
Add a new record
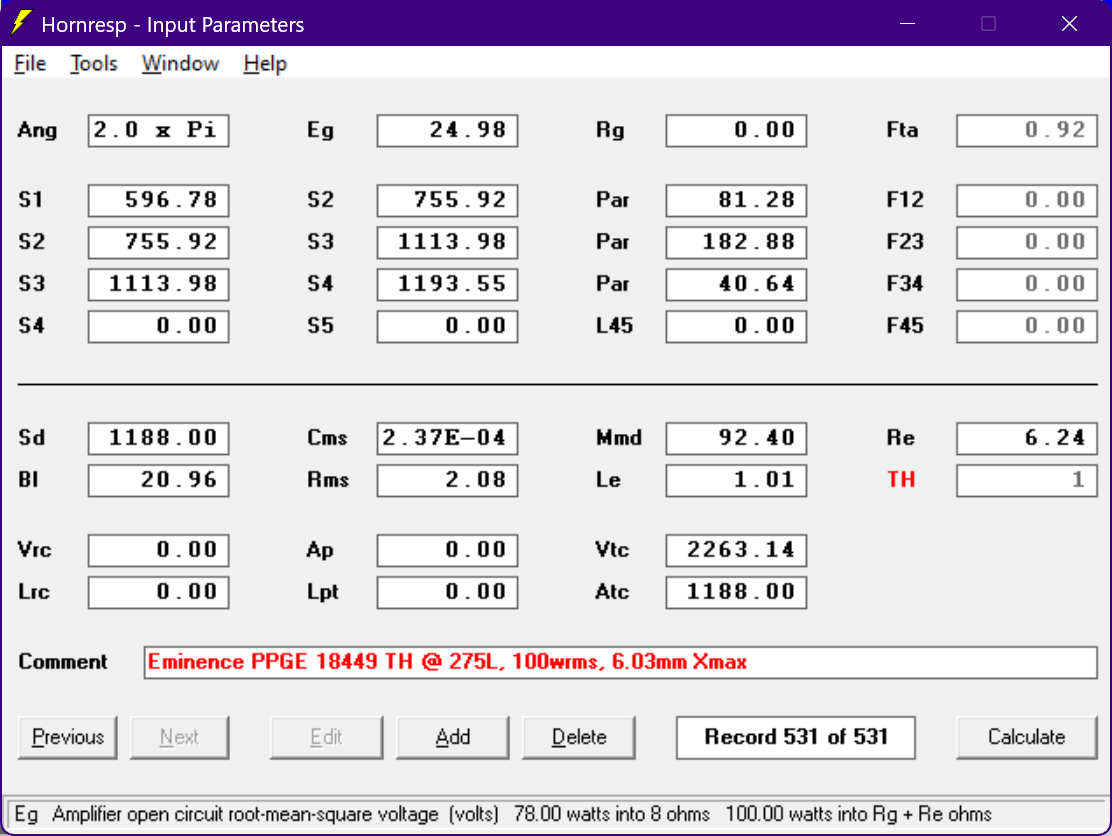(452, 737)
